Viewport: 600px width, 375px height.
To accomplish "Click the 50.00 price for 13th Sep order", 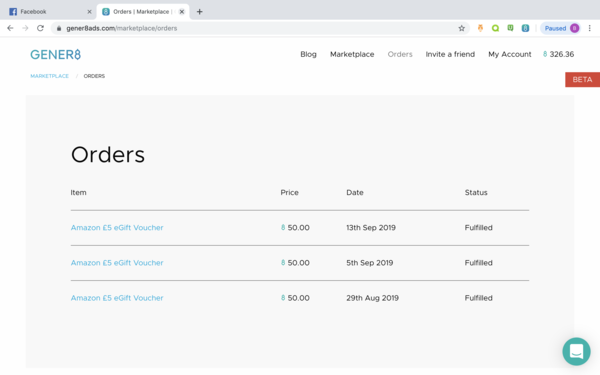I will pyautogui.click(x=295, y=228).
